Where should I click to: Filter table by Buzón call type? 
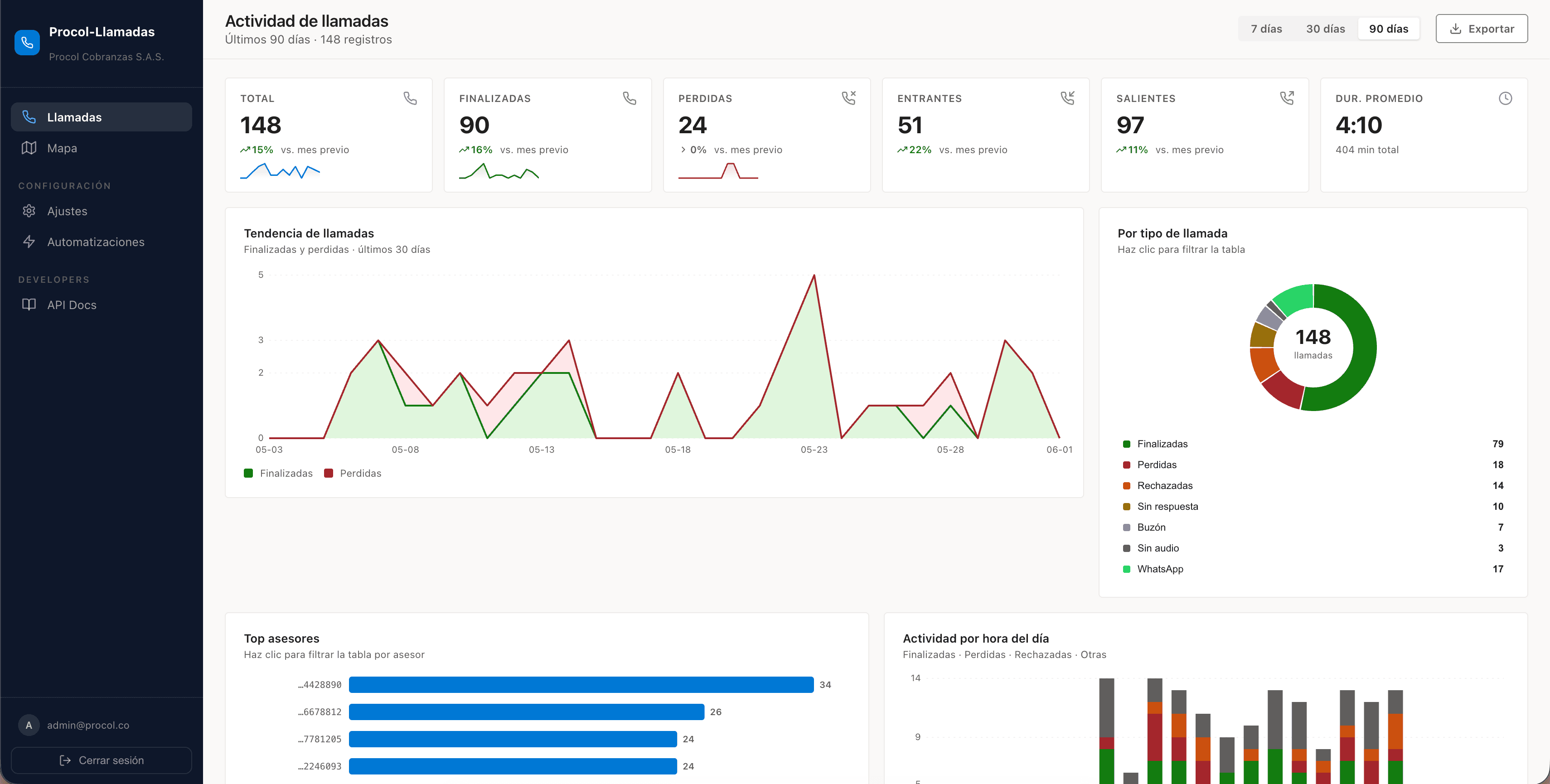[x=1313, y=527]
